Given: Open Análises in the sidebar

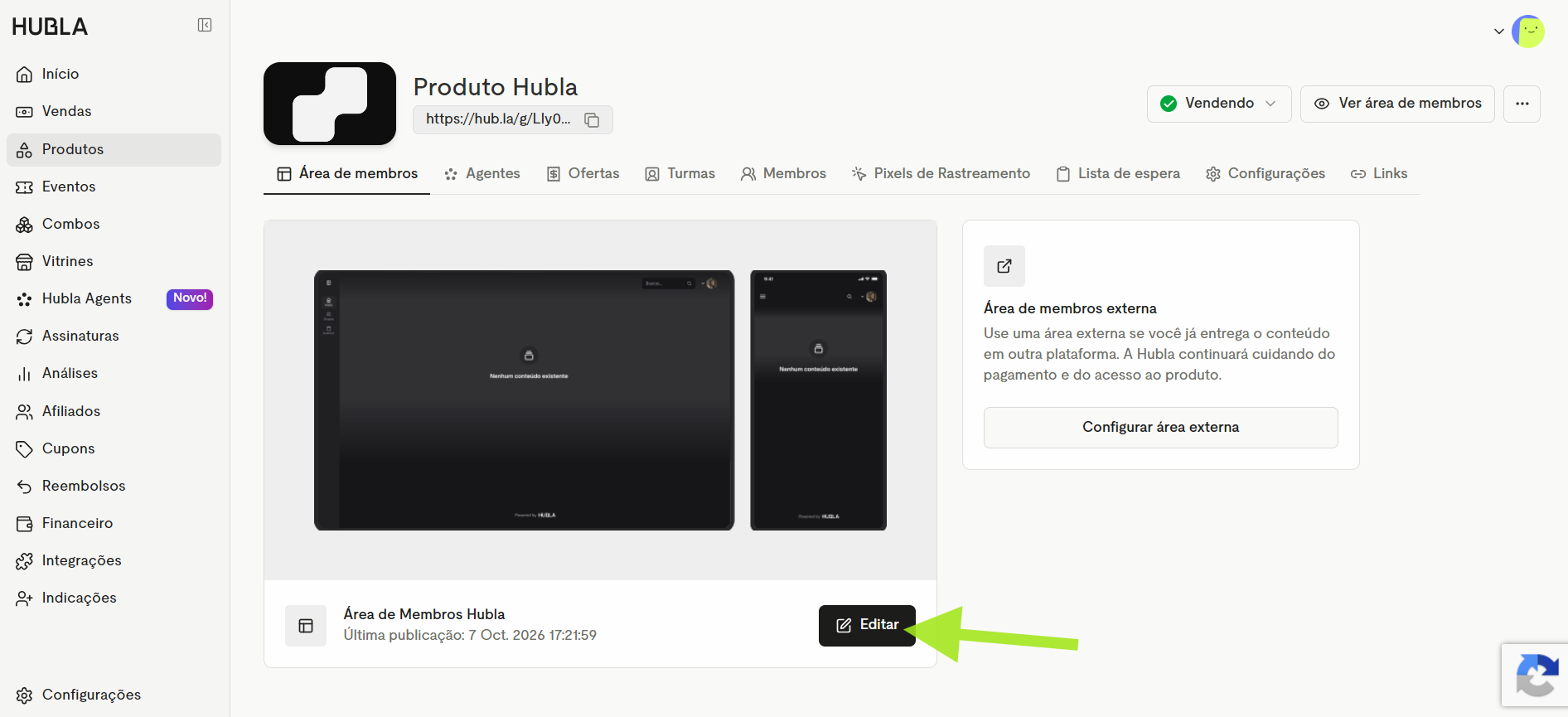Looking at the screenshot, I should click(114, 374).
